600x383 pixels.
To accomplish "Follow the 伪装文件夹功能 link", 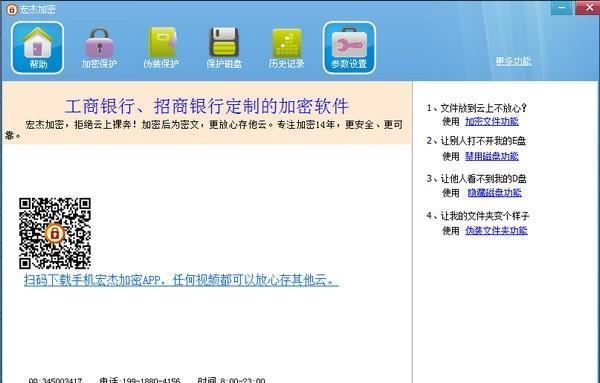I will 496,230.
